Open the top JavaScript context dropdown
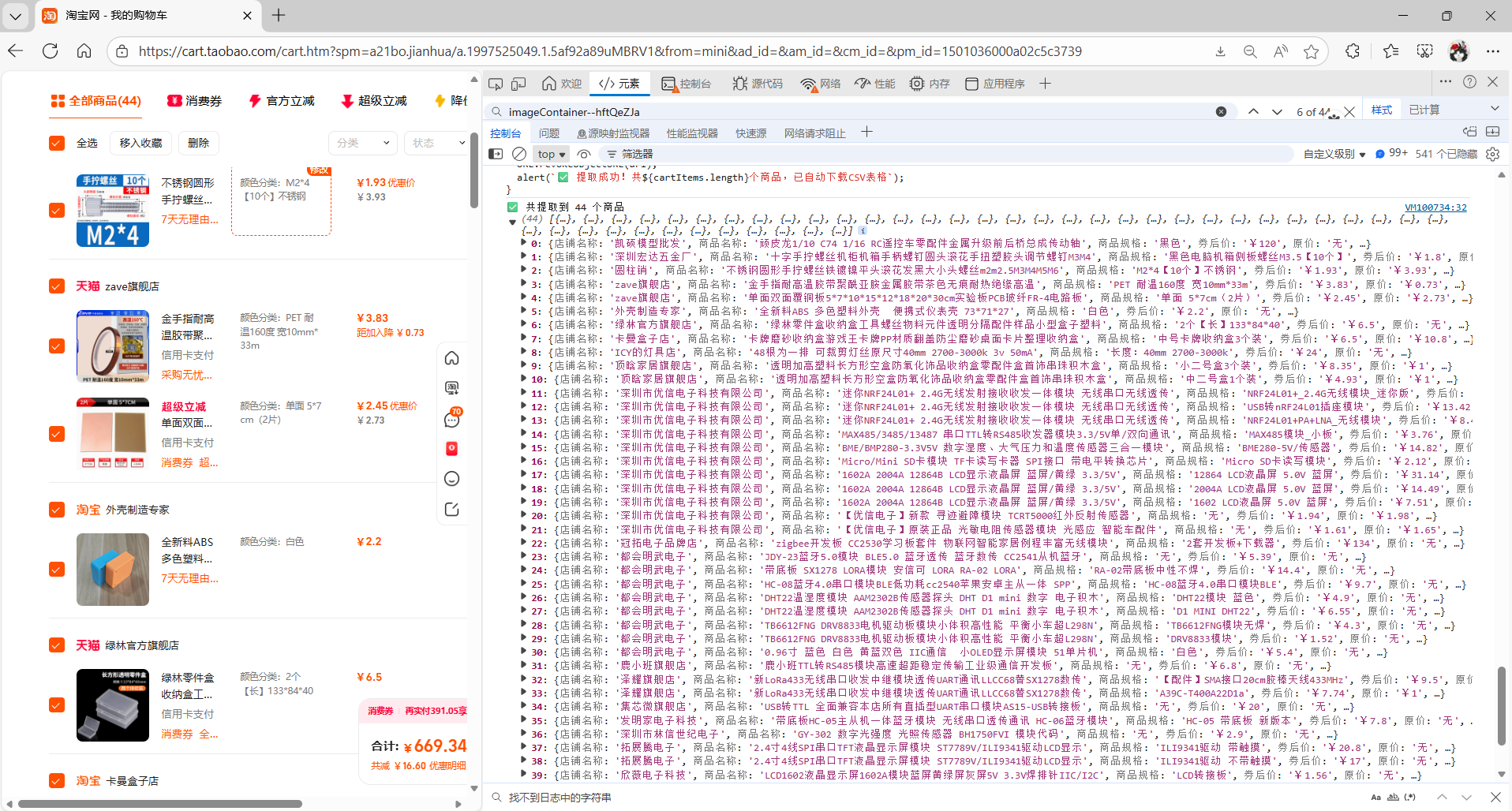The width and height of the screenshot is (1512, 811). pyautogui.click(x=552, y=154)
